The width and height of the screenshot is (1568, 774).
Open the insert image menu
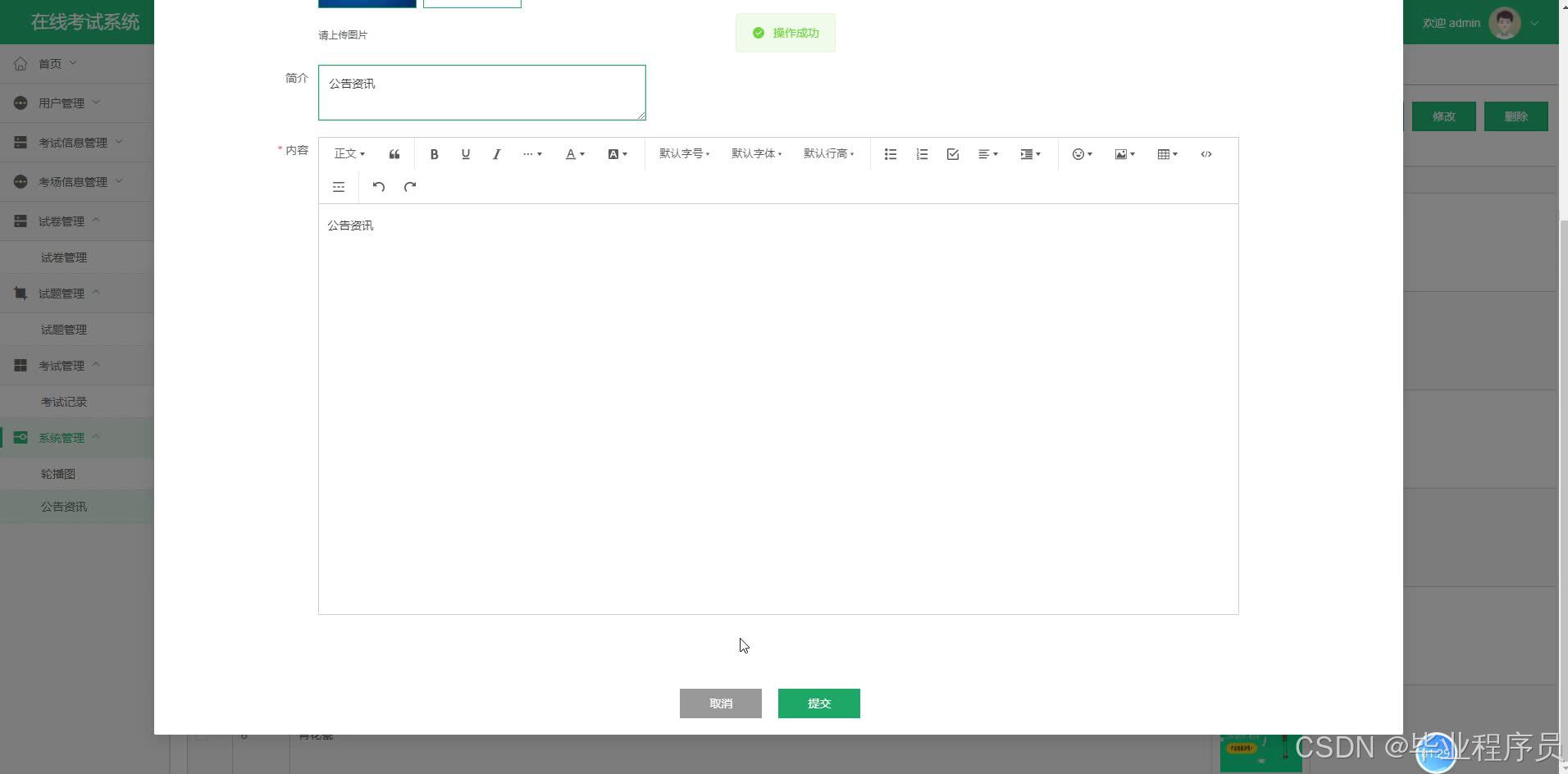pyautogui.click(x=1125, y=154)
